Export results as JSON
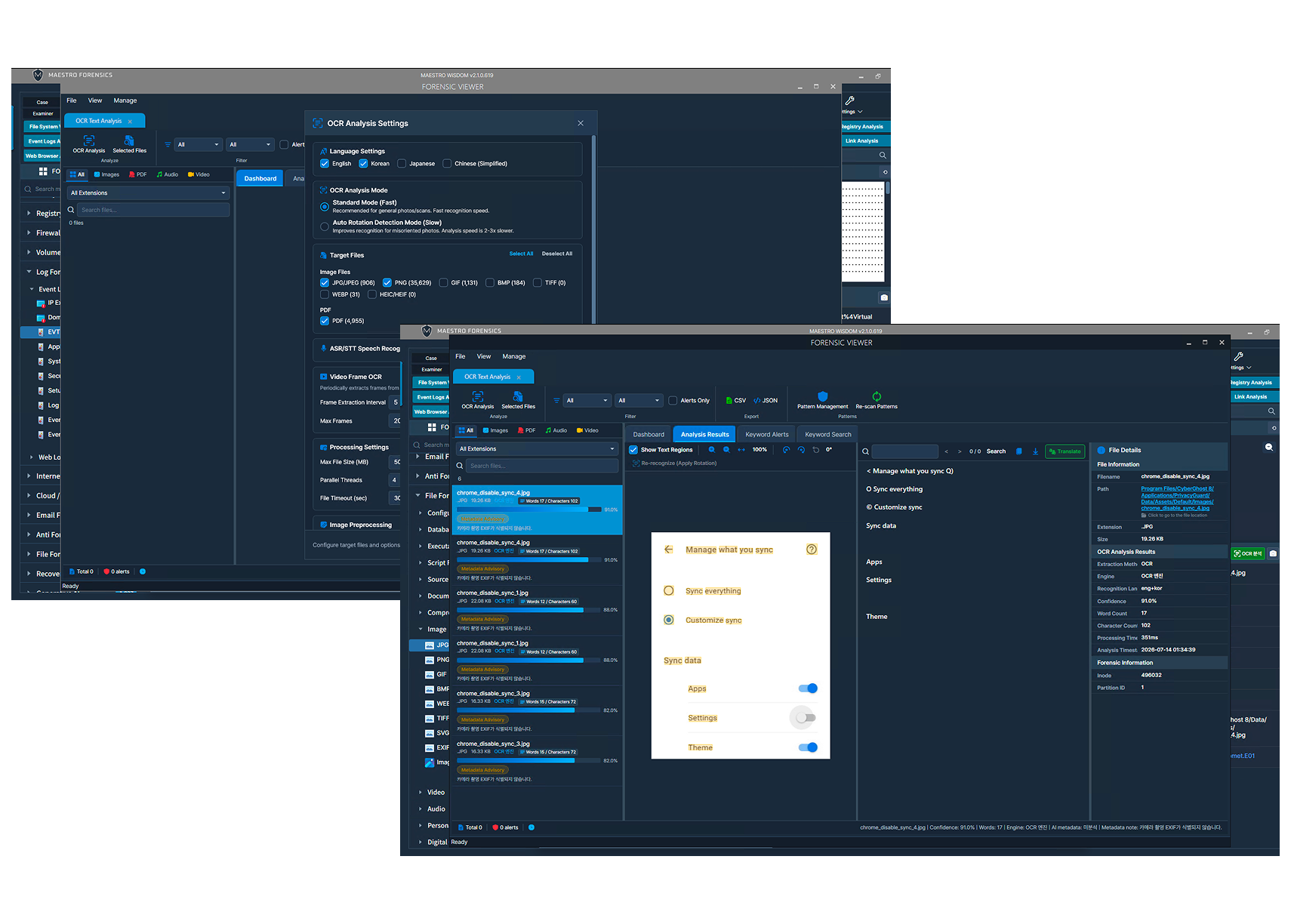 pyautogui.click(x=766, y=401)
